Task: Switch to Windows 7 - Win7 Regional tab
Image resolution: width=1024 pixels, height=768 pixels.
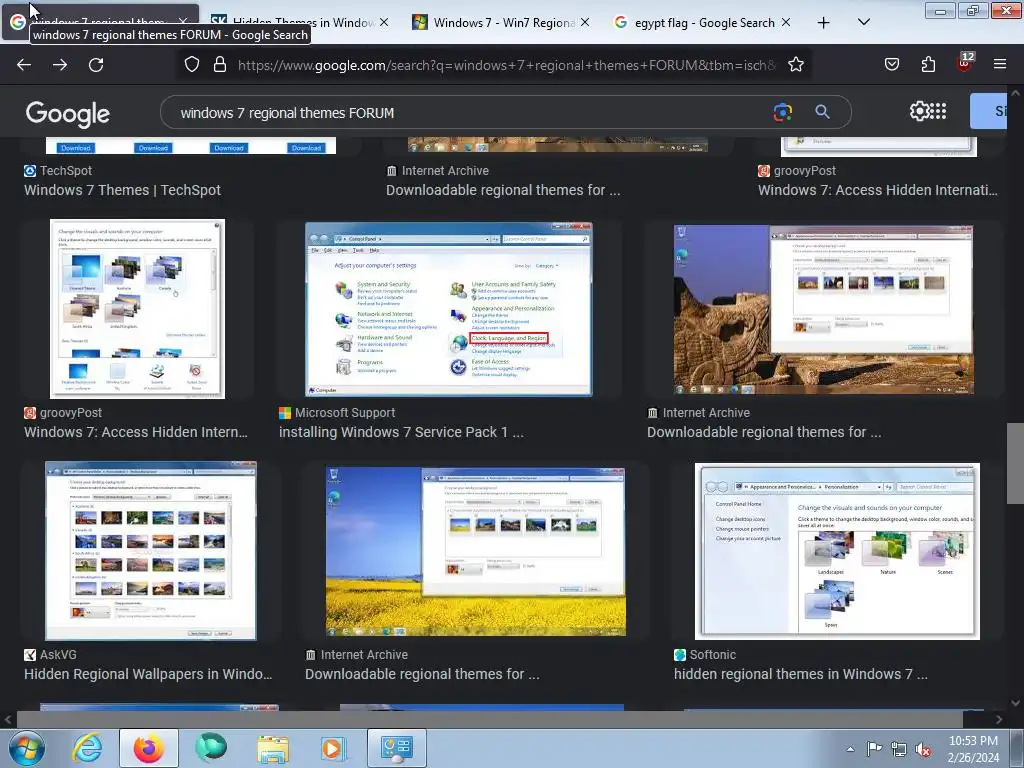Action: click(x=494, y=22)
